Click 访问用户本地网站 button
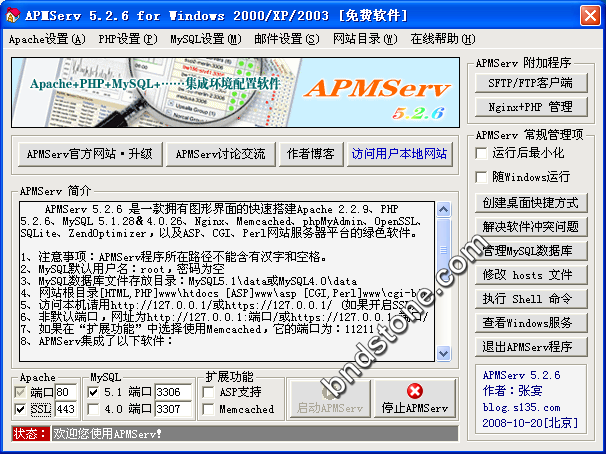The image size is (606, 454). [400, 154]
